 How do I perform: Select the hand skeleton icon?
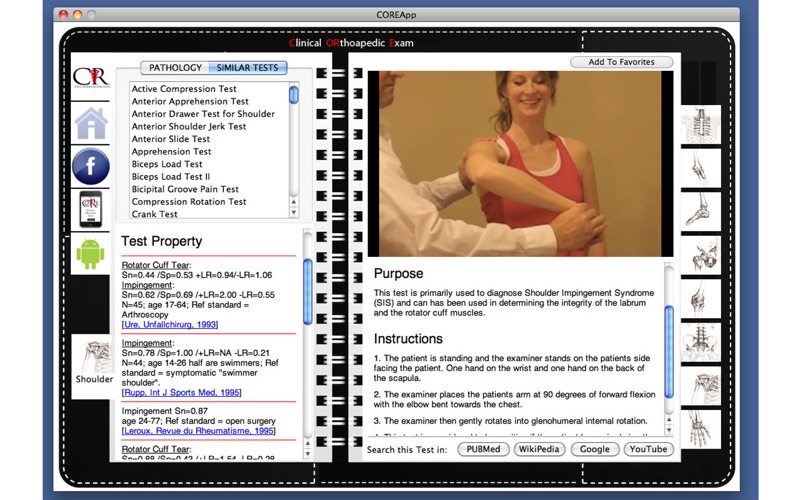(x=701, y=430)
